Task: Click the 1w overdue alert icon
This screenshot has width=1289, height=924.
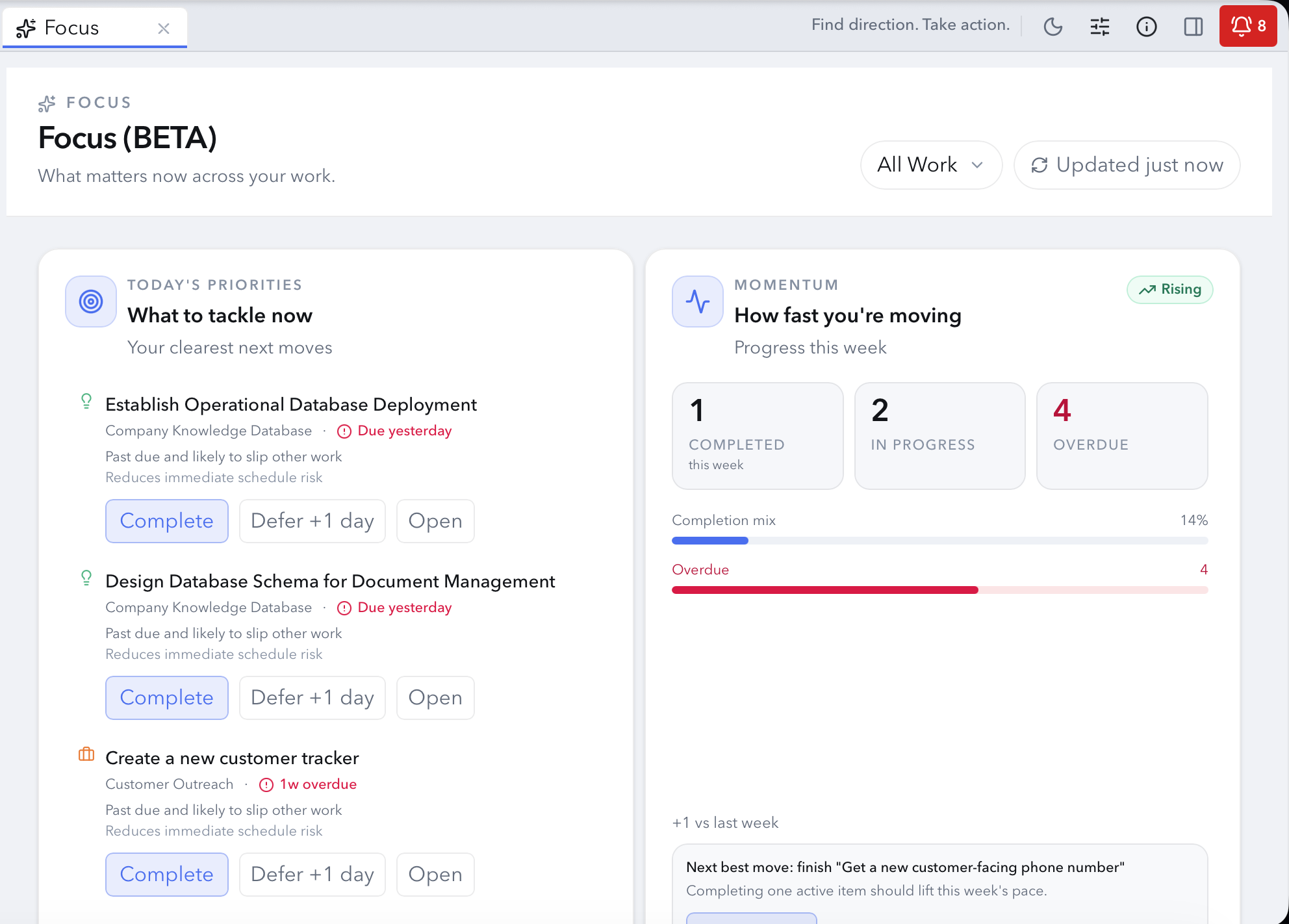Action: coord(266,785)
